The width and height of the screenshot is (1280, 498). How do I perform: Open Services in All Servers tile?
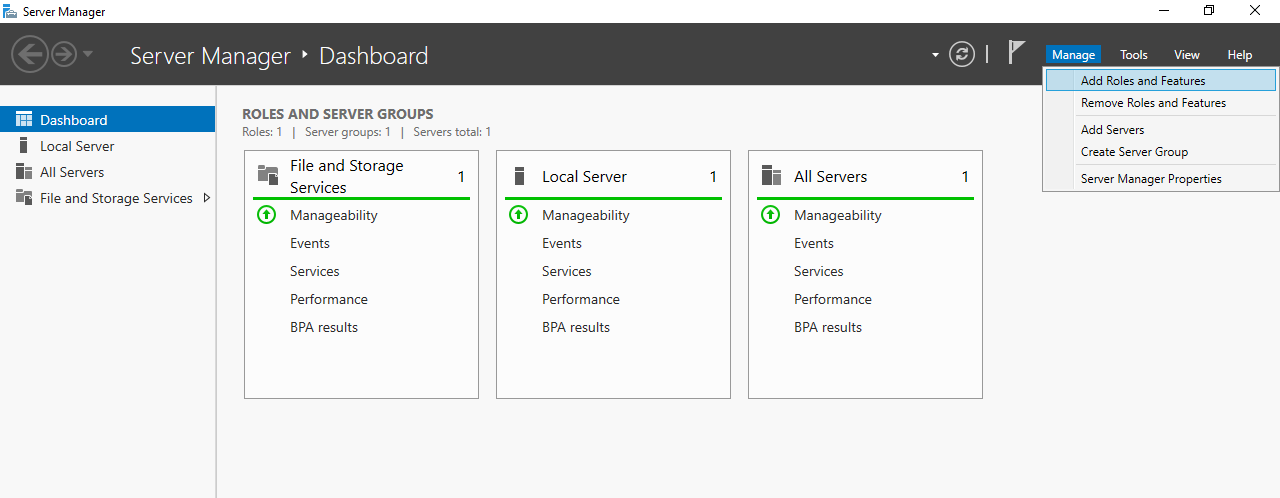[819, 271]
